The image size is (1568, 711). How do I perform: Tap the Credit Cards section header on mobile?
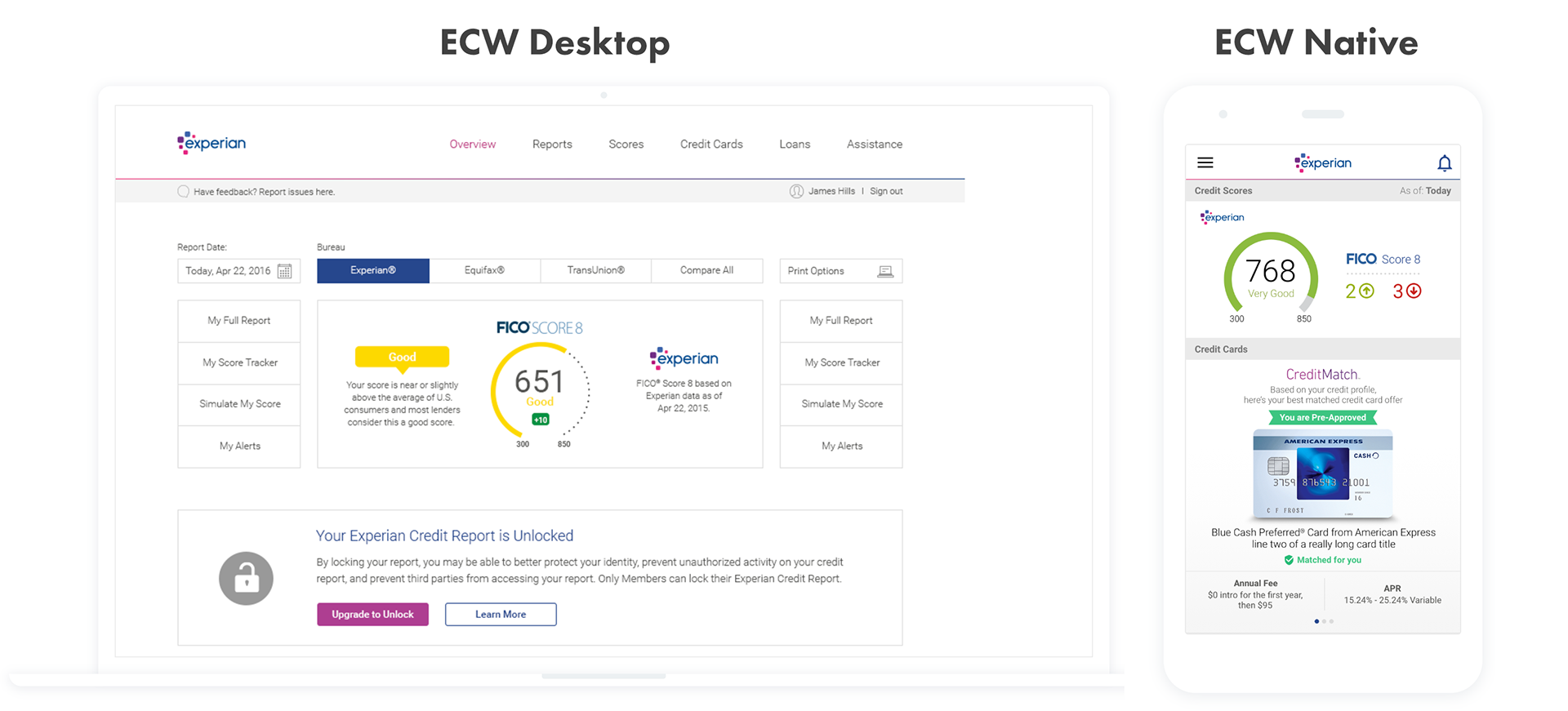pyautogui.click(x=1322, y=349)
